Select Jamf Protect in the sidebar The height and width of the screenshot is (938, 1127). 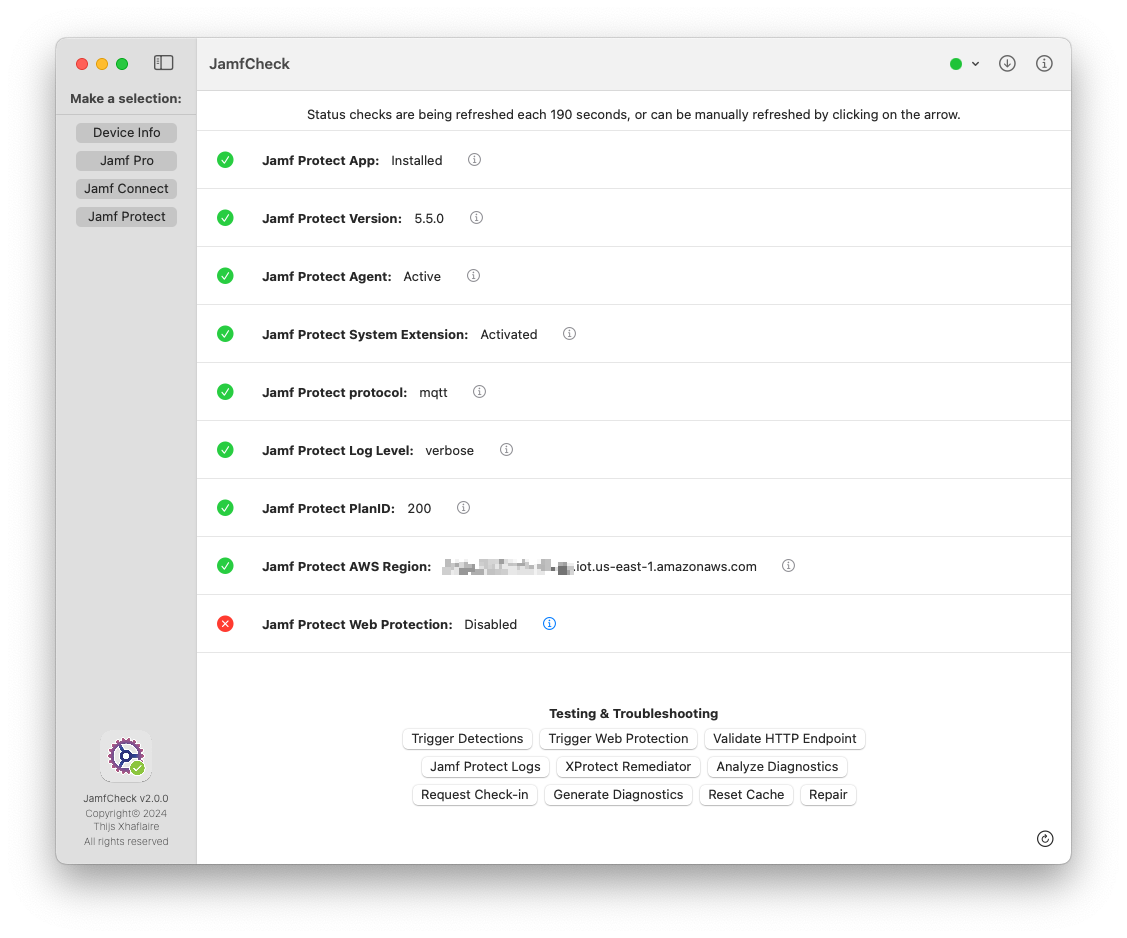click(x=126, y=216)
